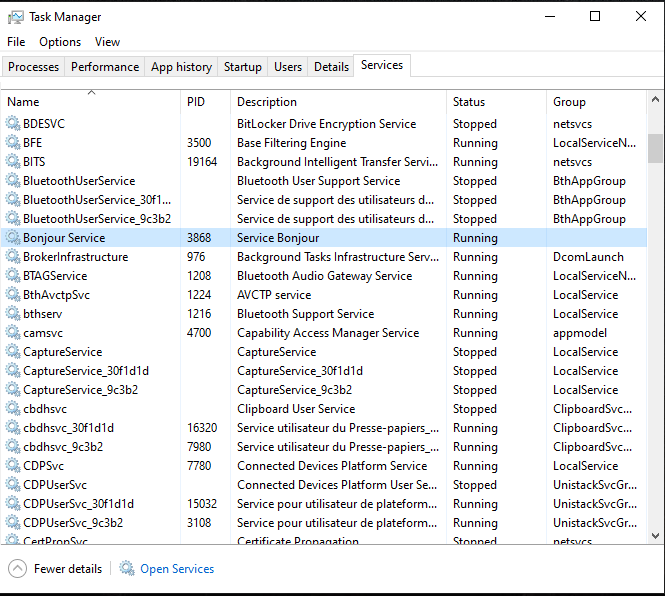The image size is (665, 596).
Task: Switch to the Processes tab
Action: pyautogui.click(x=34, y=67)
